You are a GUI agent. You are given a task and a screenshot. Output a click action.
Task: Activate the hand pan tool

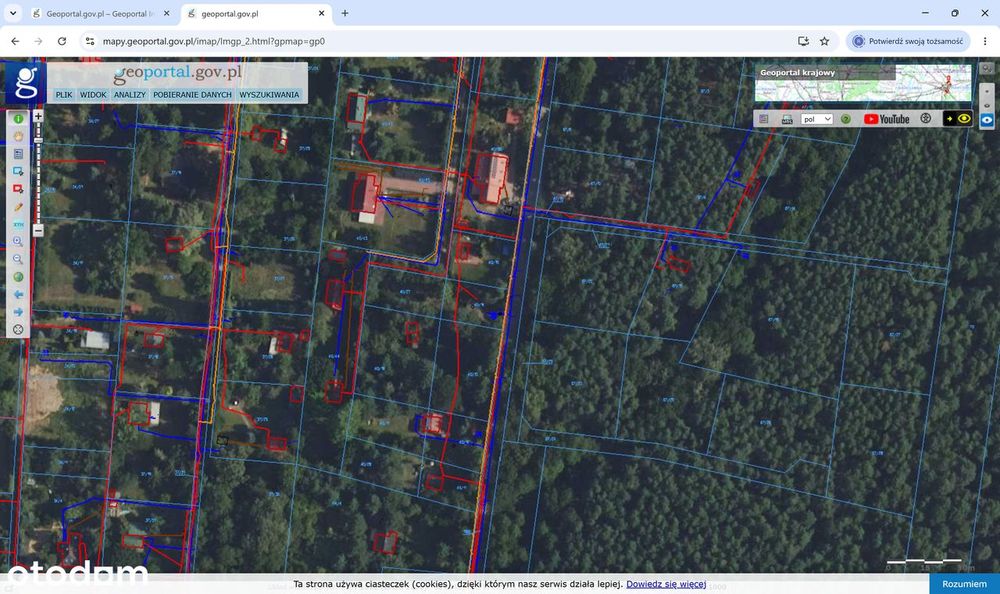point(18,136)
